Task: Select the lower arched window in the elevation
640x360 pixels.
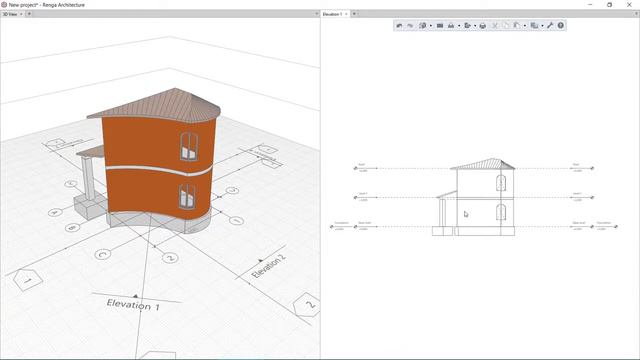Action: pyautogui.click(x=501, y=212)
